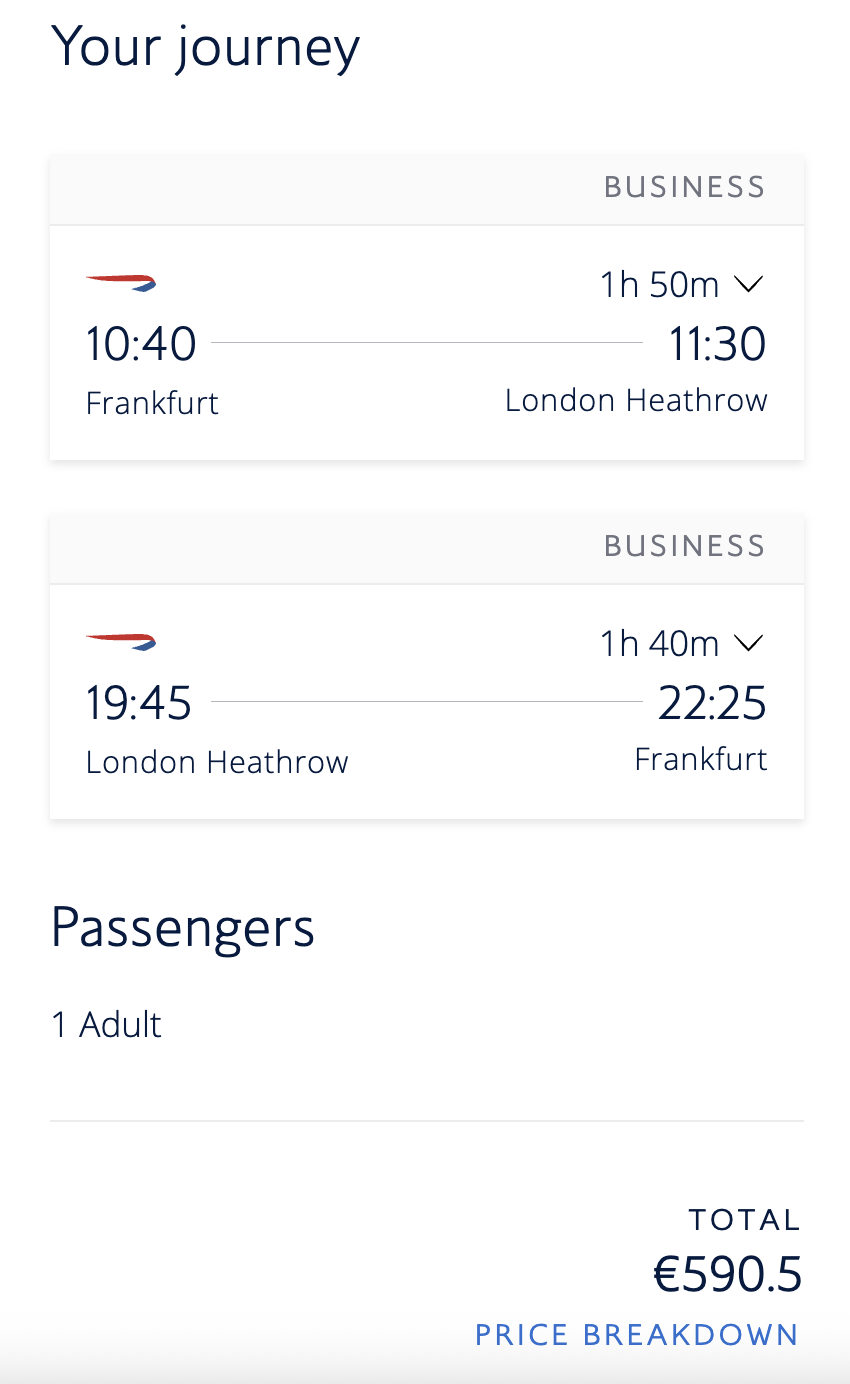
Task: Click the €590.5 total price
Action: tap(727, 1275)
